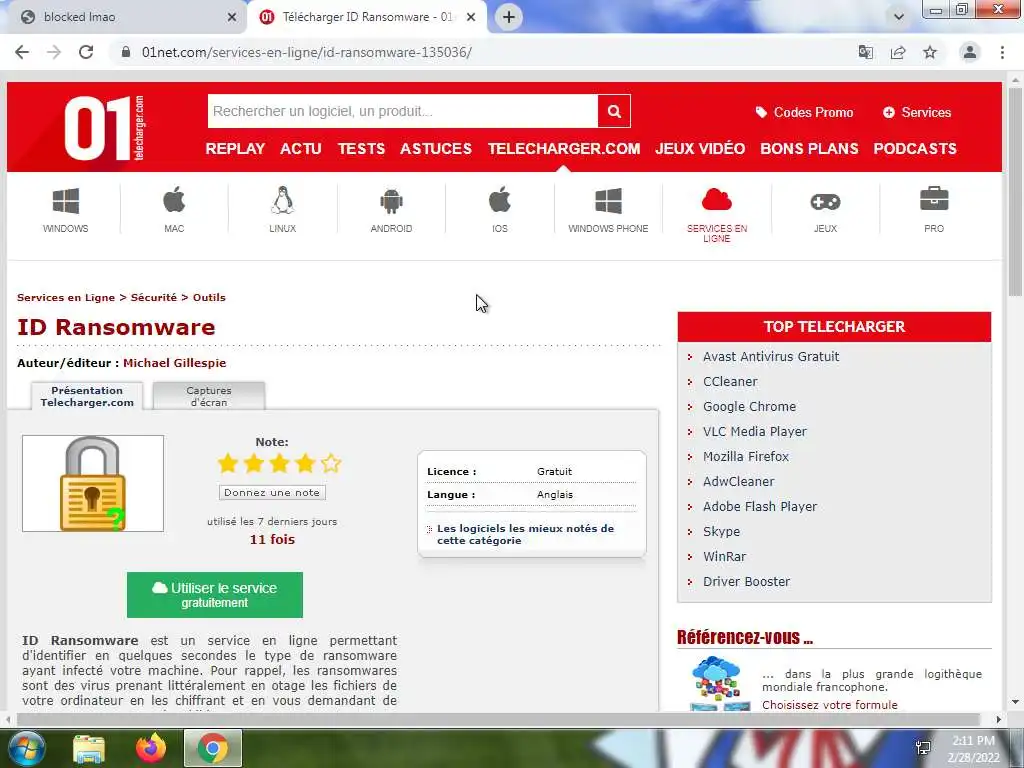
Task: Open the ASTUCES menu item
Action: 436,149
